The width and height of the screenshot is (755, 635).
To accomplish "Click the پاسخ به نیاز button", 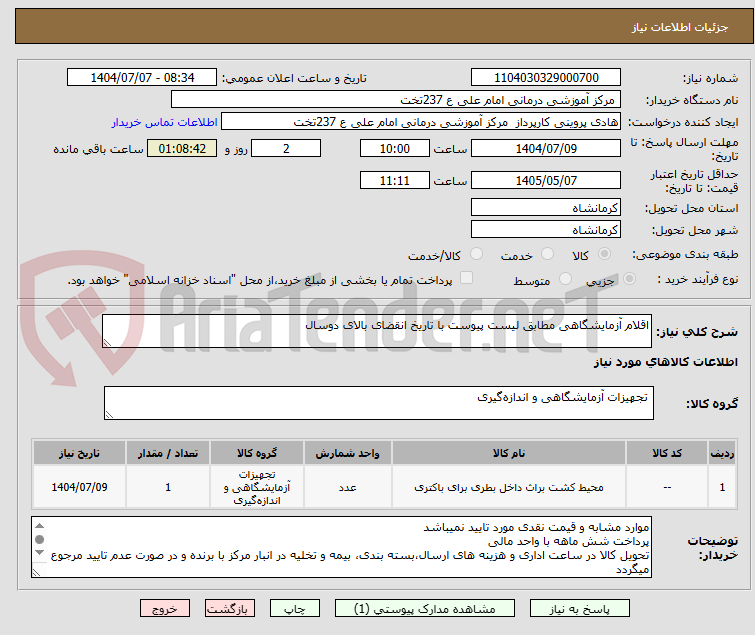I will (579, 609).
